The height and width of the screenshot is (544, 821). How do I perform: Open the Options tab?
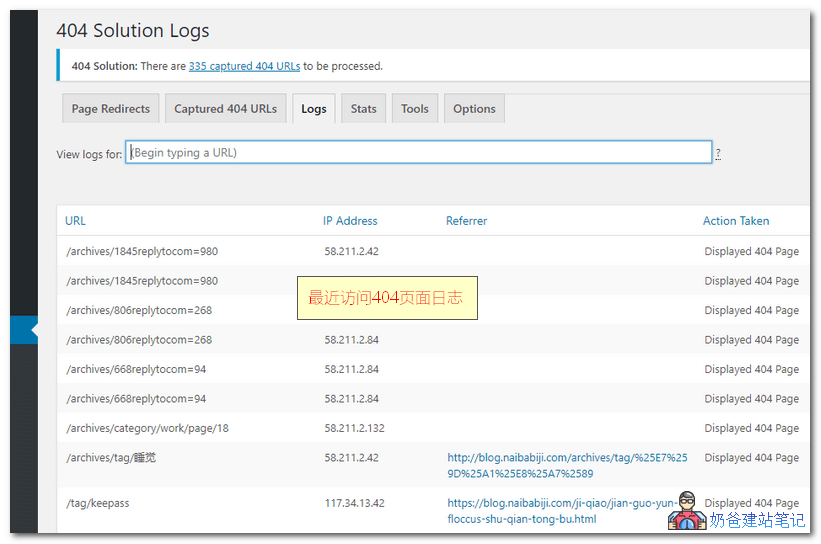[x=474, y=109]
